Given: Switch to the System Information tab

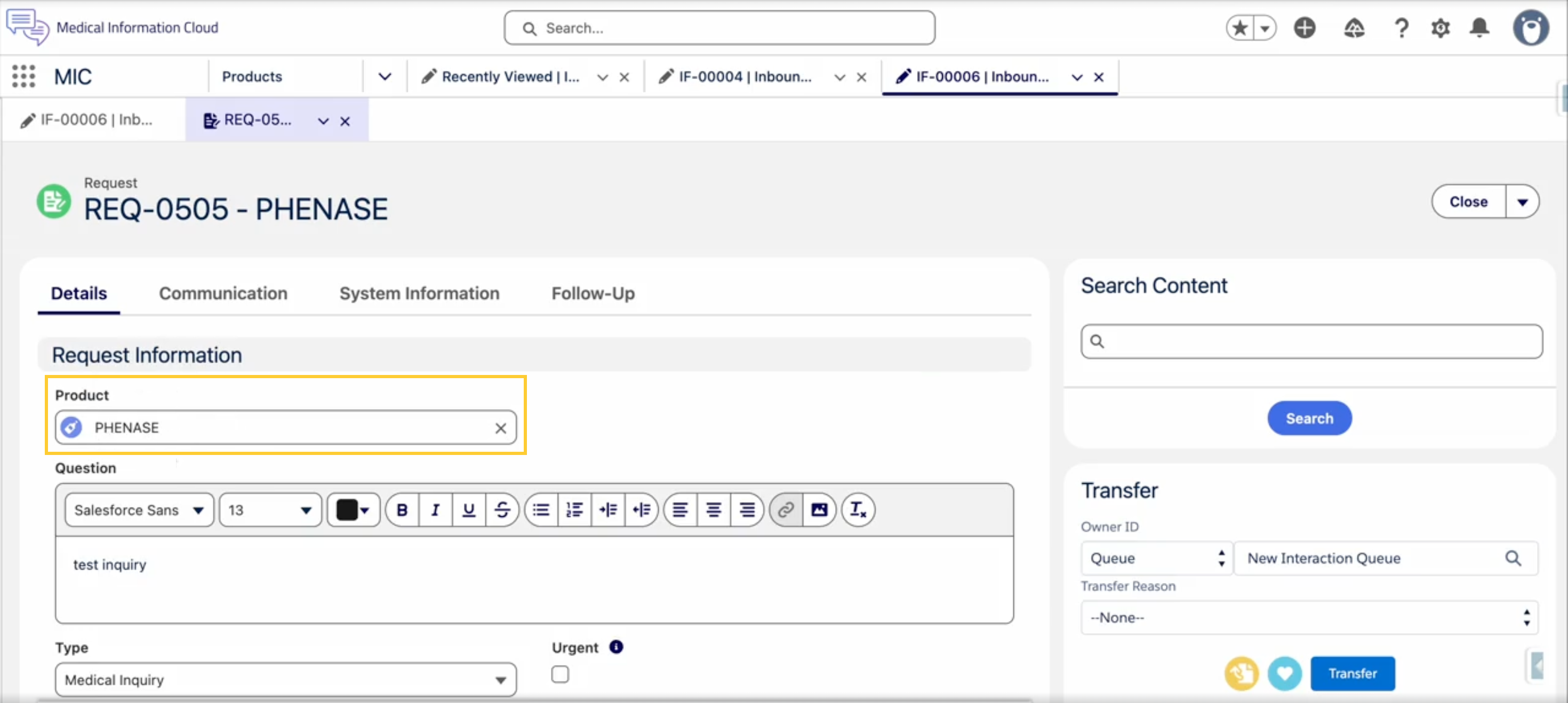Looking at the screenshot, I should pyautogui.click(x=419, y=293).
